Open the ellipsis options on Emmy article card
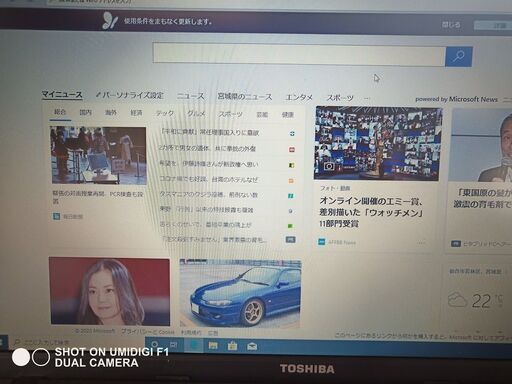 click(x=421, y=243)
